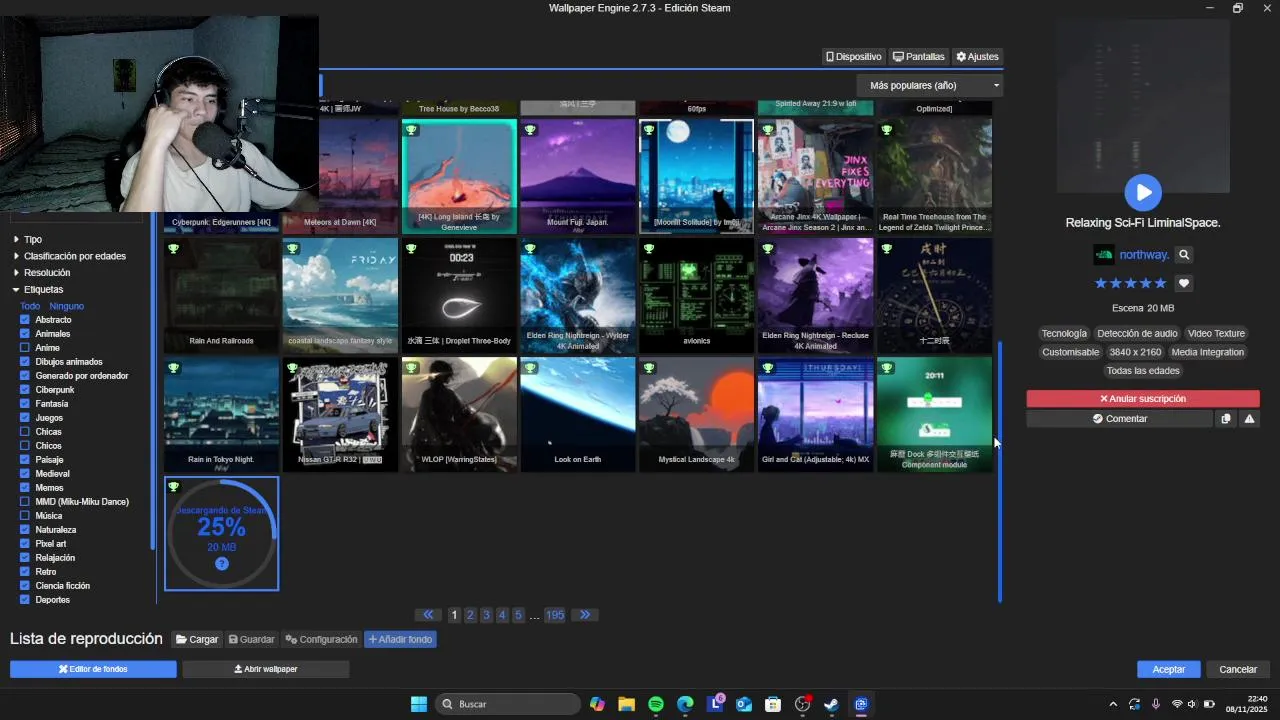Open the Pantallas tab
Screen dimensions: 1280x720
click(x=919, y=57)
